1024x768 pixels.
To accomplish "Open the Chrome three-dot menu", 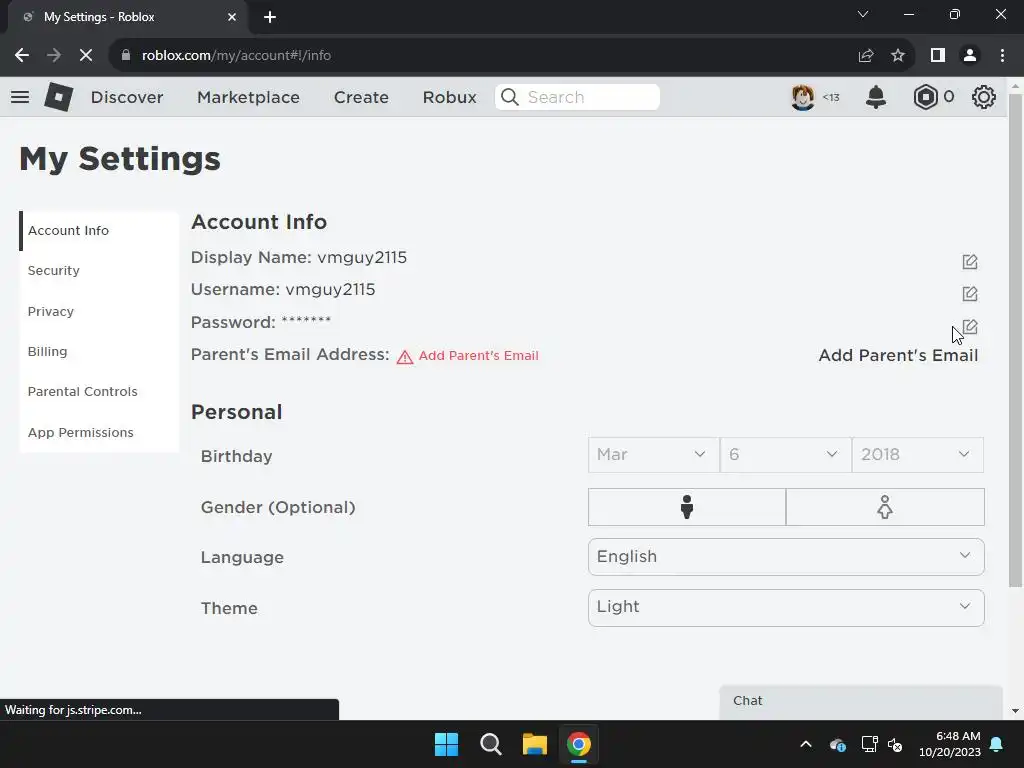I will pyautogui.click(x=1002, y=56).
